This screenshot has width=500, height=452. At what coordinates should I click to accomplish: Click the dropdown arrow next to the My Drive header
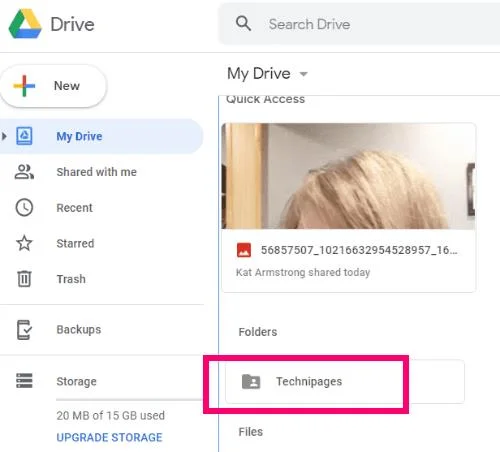tap(303, 74)
